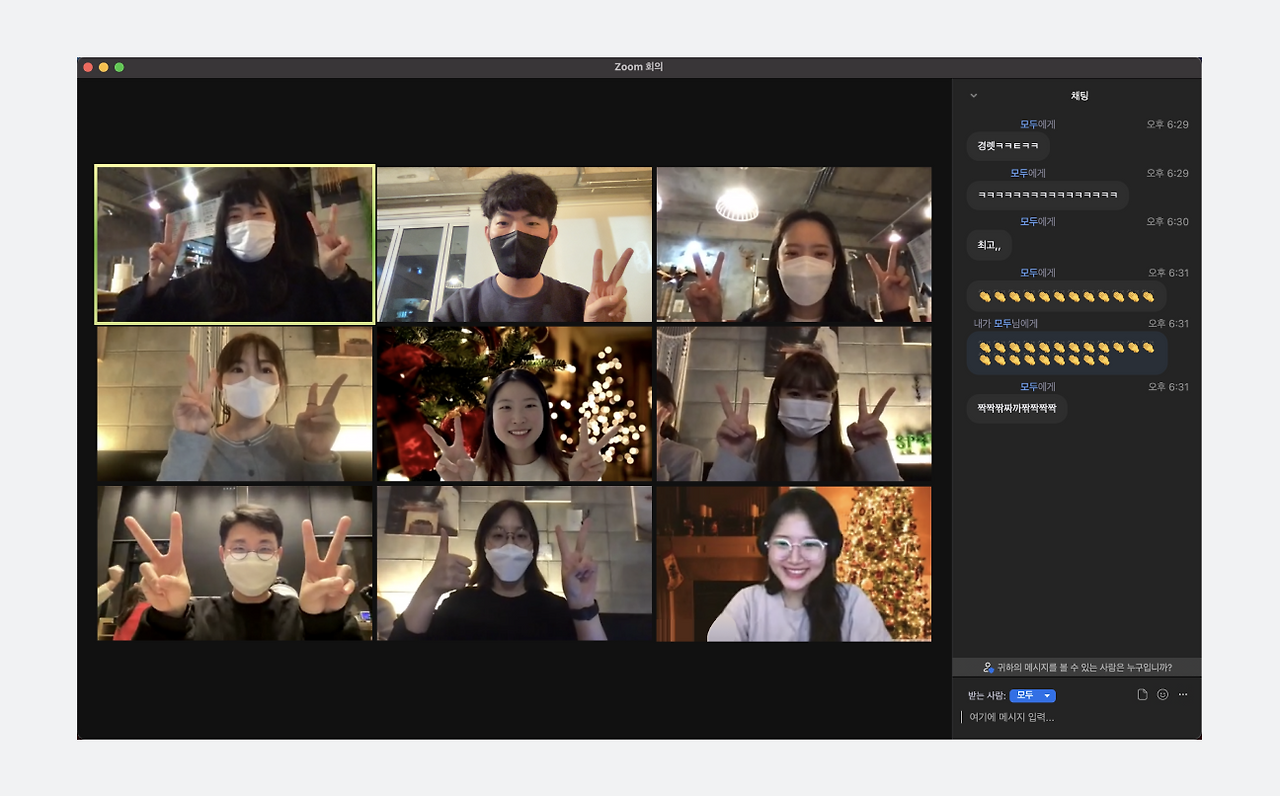1280x796 pixels.
Task: Minimize the Zoom 회의 window
Action: 103,67
